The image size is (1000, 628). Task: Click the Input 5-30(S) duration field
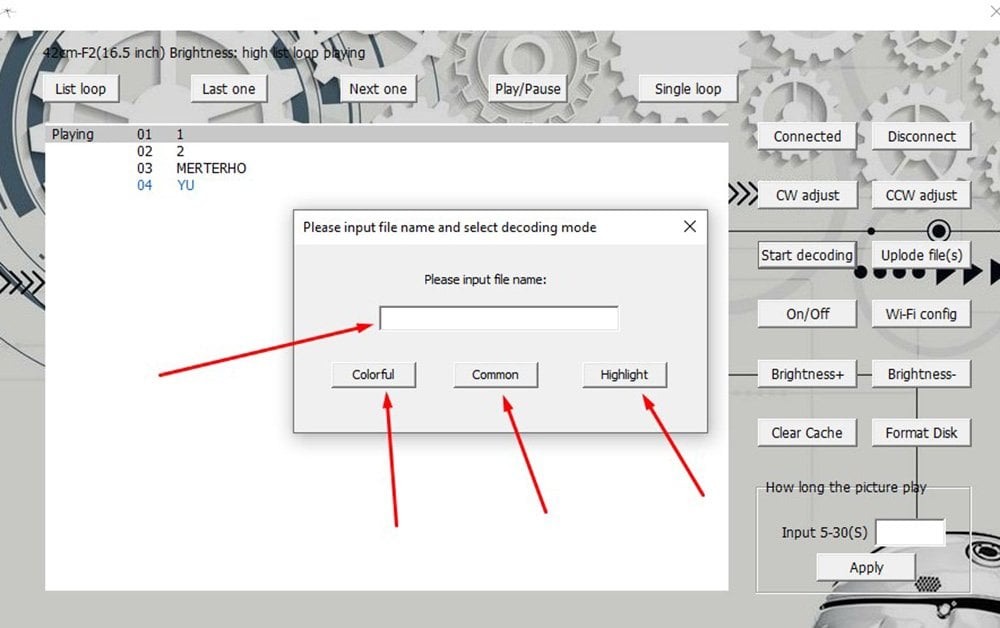[x=909, y=533]
